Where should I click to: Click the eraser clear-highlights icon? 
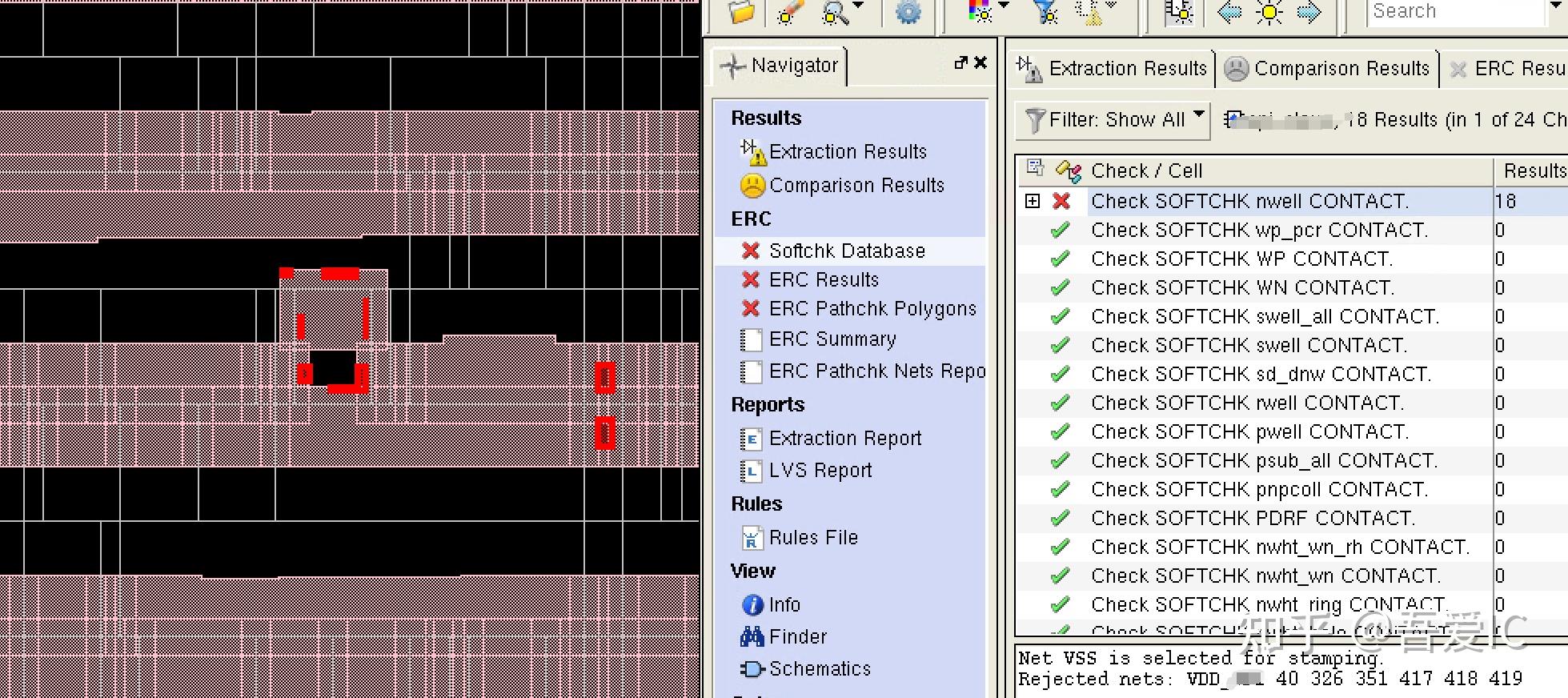[789, 13]
